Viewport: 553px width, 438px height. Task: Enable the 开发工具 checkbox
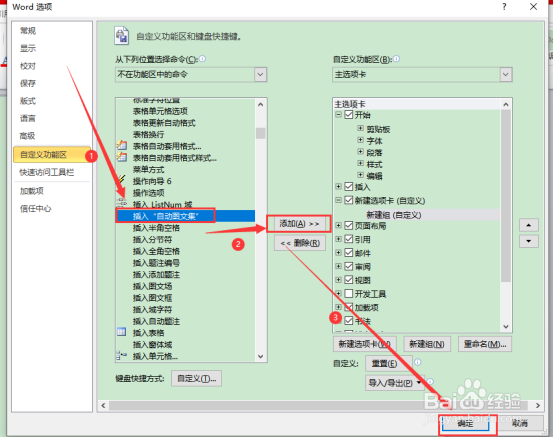[348, 293]
